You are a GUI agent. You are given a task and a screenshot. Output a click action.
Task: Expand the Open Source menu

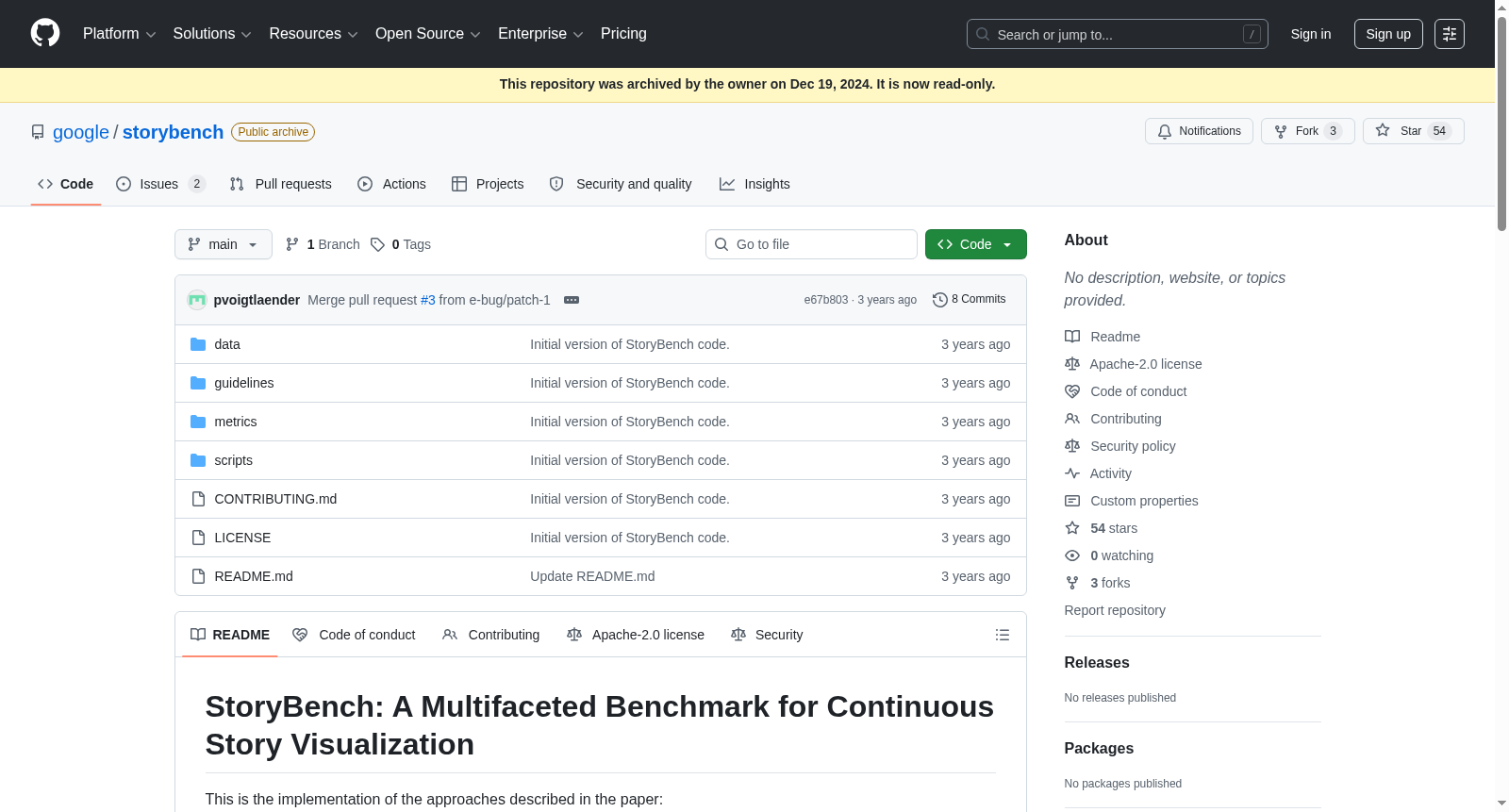pyautogui.click(x=427, y=34)
